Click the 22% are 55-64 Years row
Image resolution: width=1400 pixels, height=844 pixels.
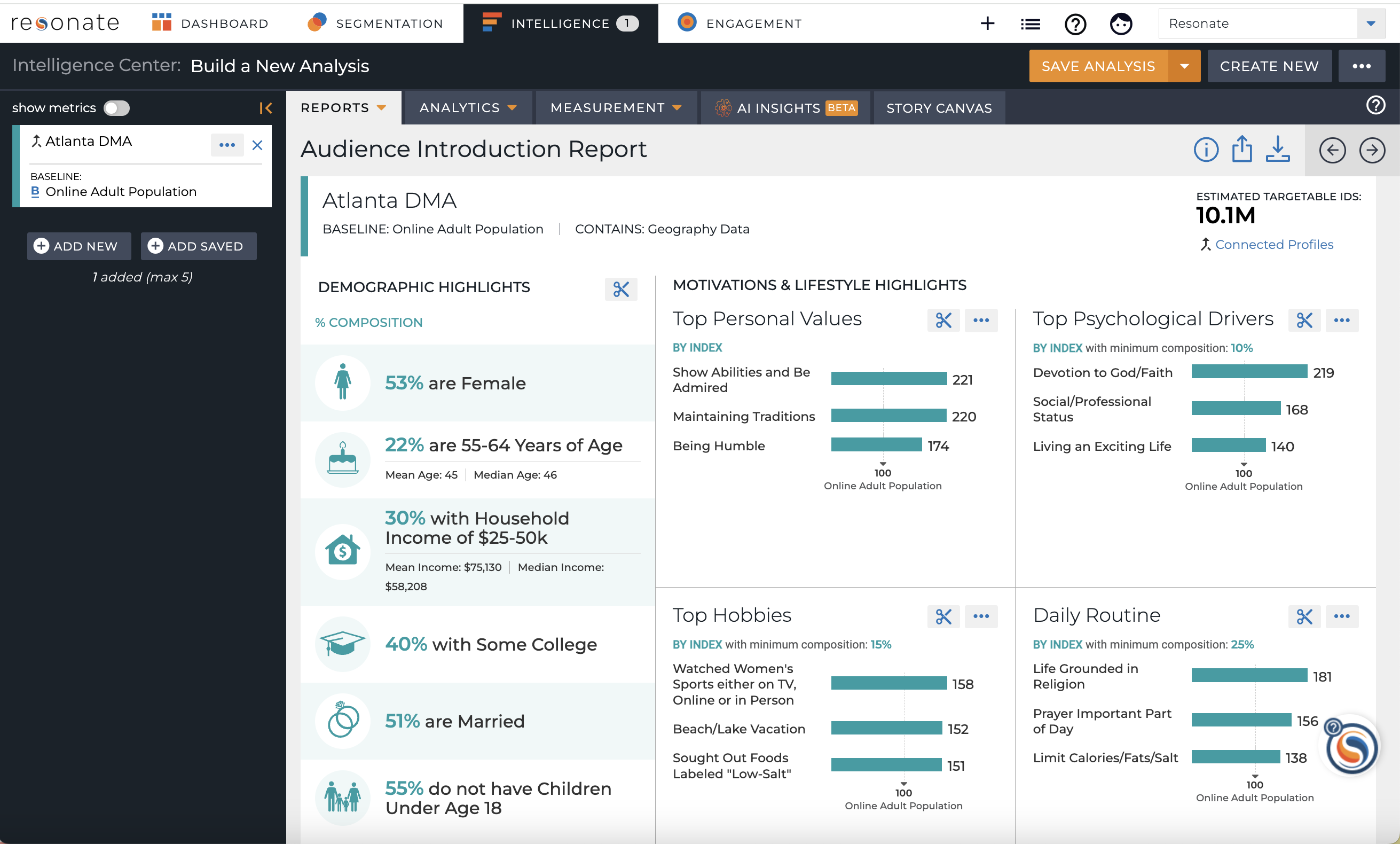click(x=477, y=460)
